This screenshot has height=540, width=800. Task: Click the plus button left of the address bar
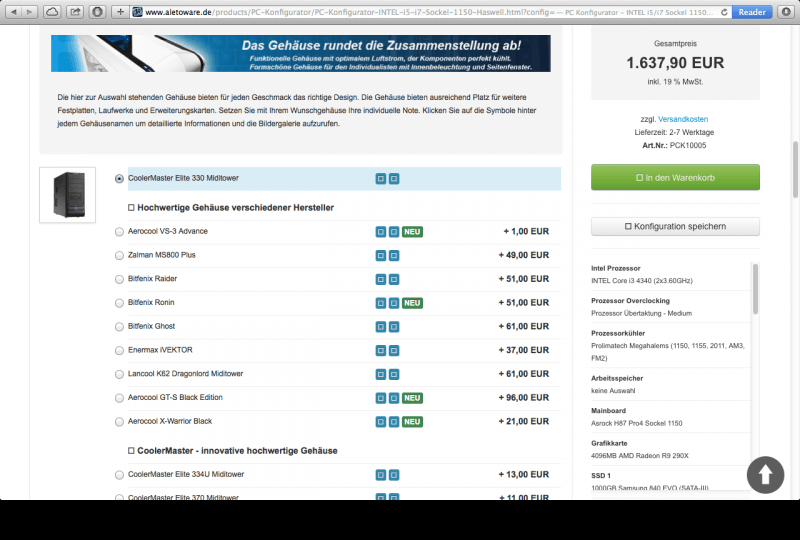[120, 12]
